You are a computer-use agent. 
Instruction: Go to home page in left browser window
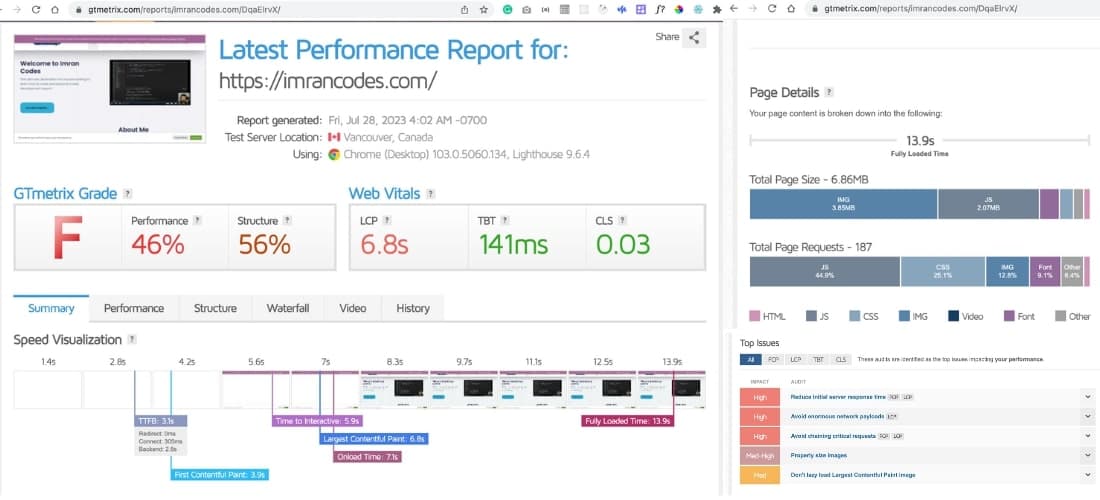pyautogui.click(x=55, y=10)
